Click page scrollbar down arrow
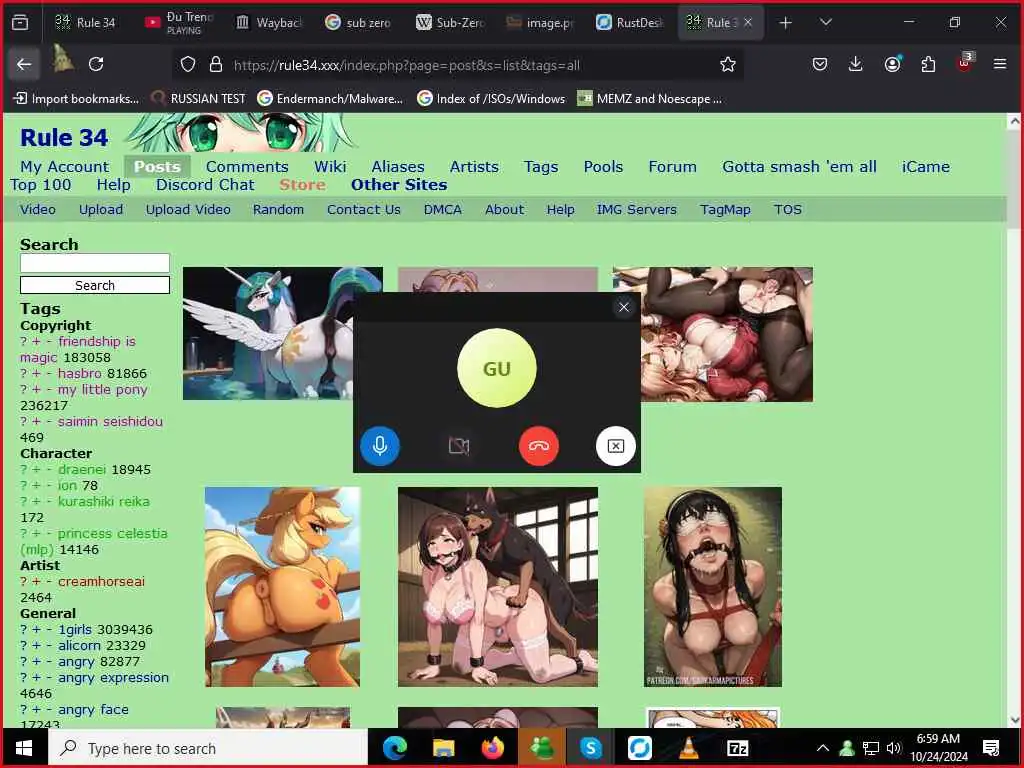Viewport: 1024px width, 768px height. (x=1014, y=720)
